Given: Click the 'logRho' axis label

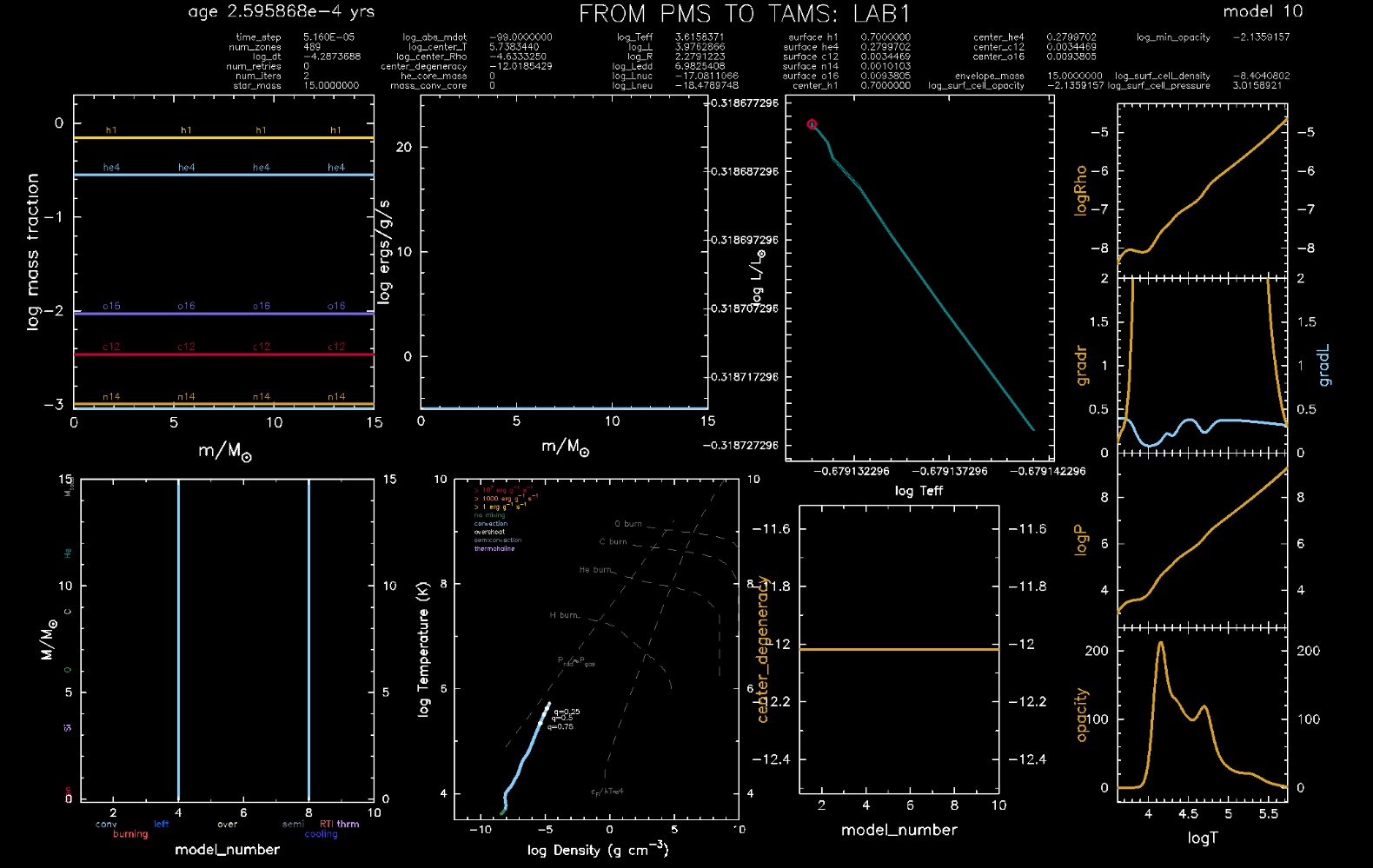Looking at the screenshot, I should point(1081,190).
